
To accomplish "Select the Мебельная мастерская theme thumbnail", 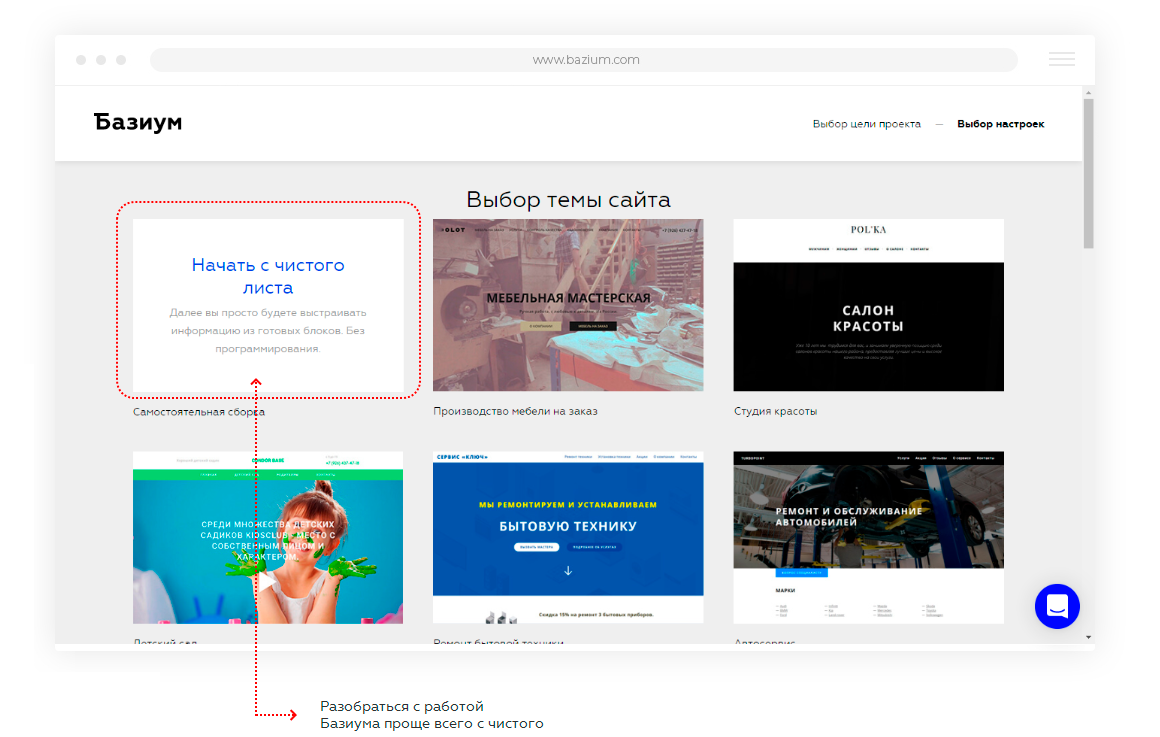I will (x=568, y=305).
